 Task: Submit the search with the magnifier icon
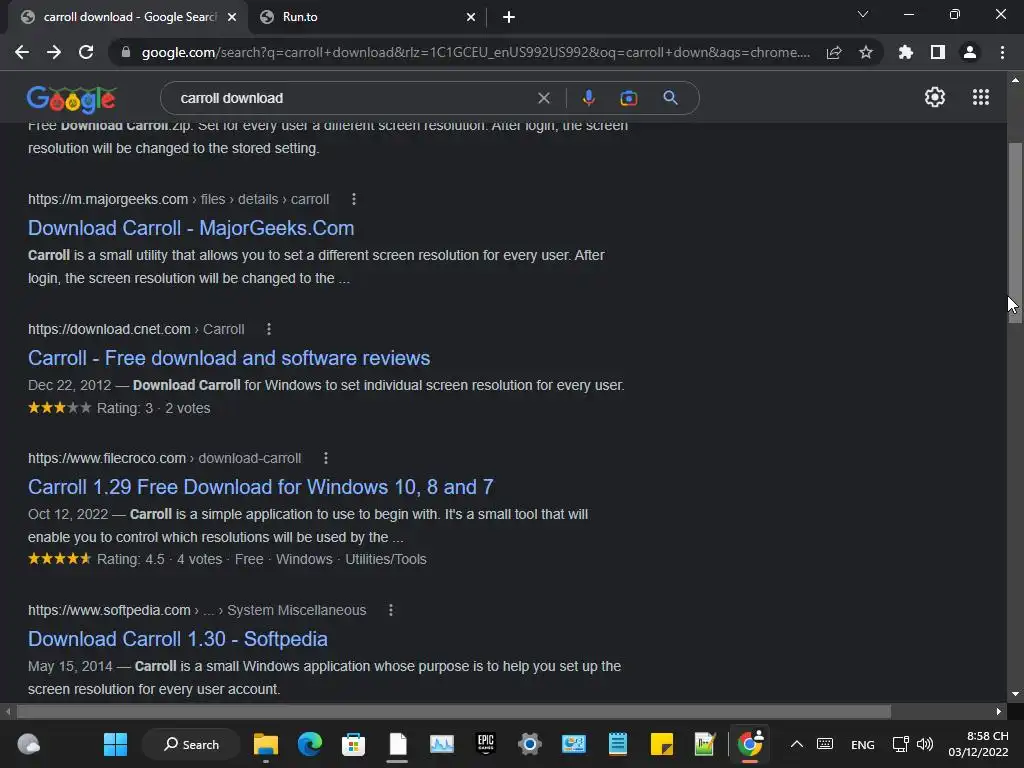click(670, 98)
